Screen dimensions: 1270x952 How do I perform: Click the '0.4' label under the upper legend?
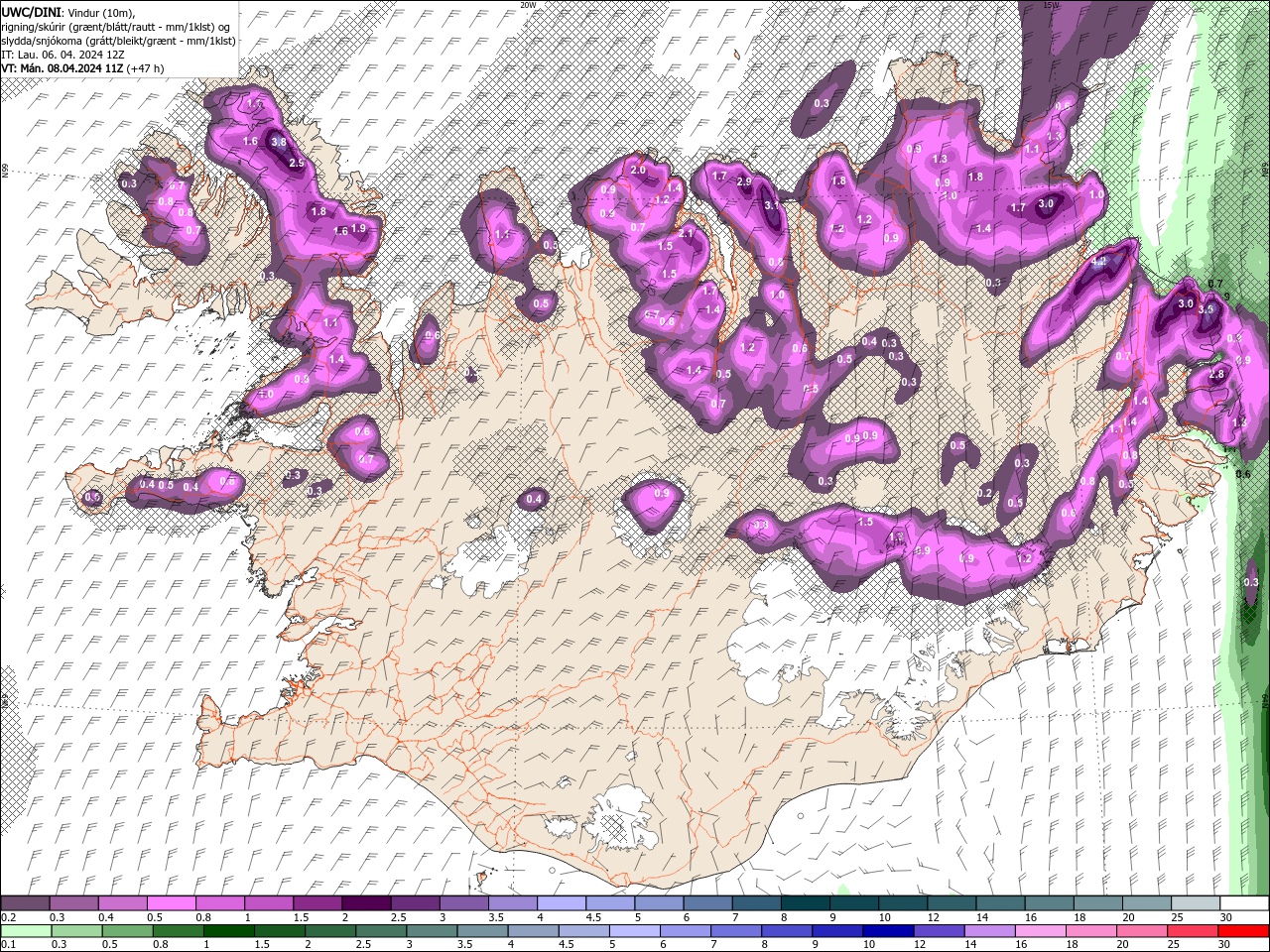(x=106, y=917)
